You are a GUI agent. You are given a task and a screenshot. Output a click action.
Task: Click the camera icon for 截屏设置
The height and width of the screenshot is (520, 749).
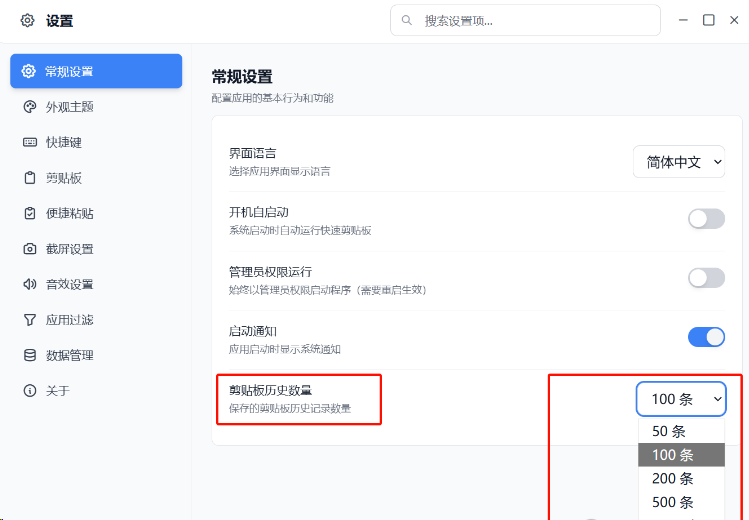[x=30, y=249]
